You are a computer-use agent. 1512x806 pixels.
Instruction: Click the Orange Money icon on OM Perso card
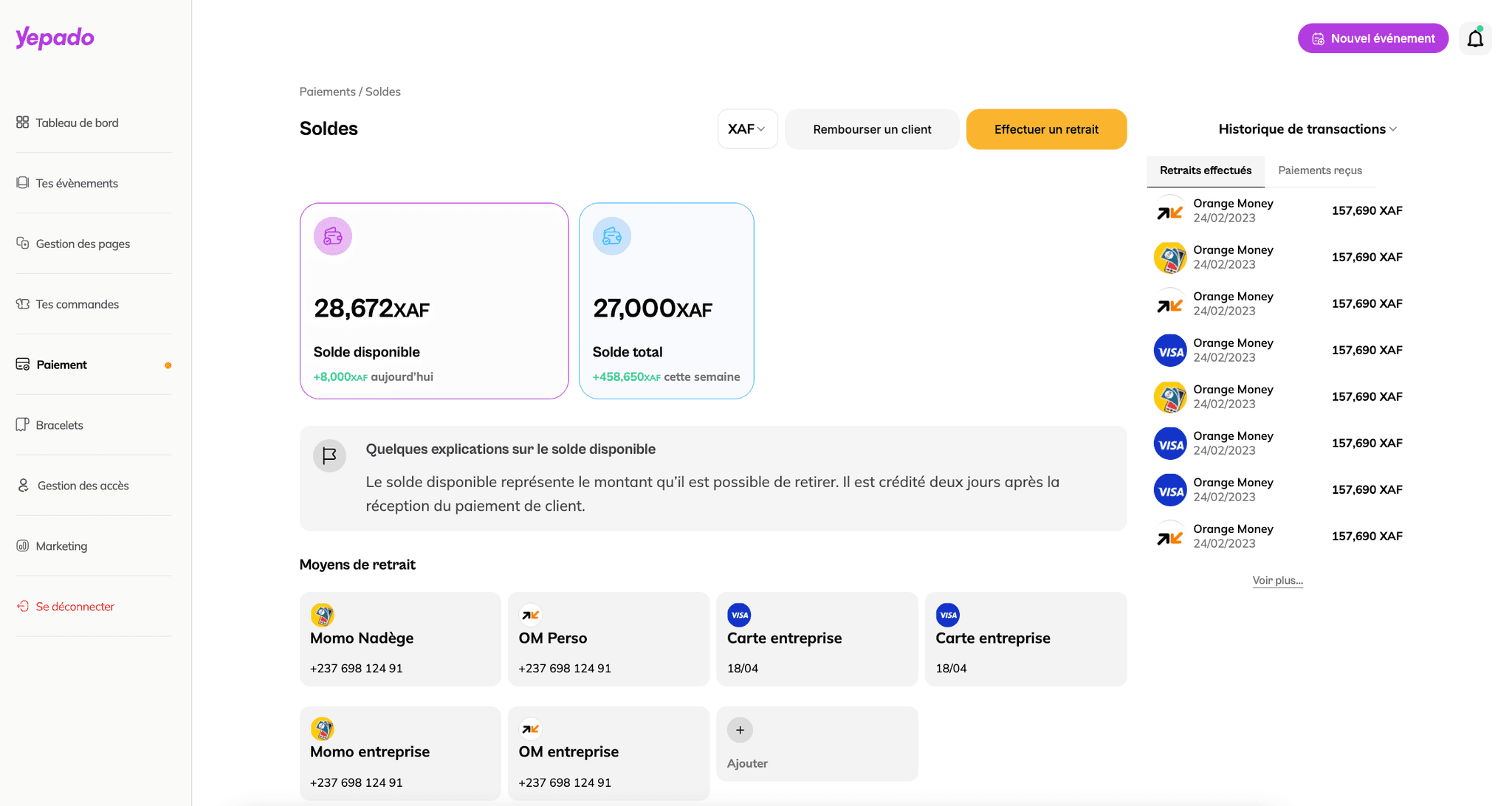pos(530,615)
